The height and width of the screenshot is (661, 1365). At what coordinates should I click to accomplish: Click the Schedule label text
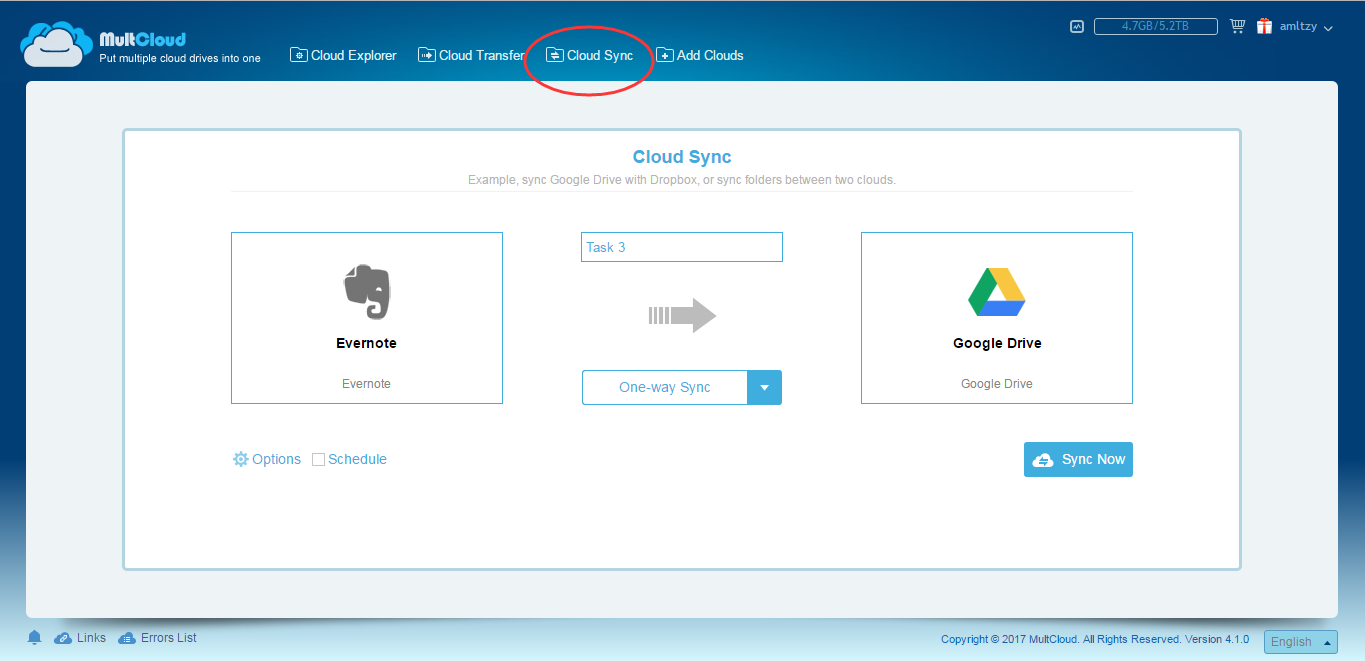[357, 459]
